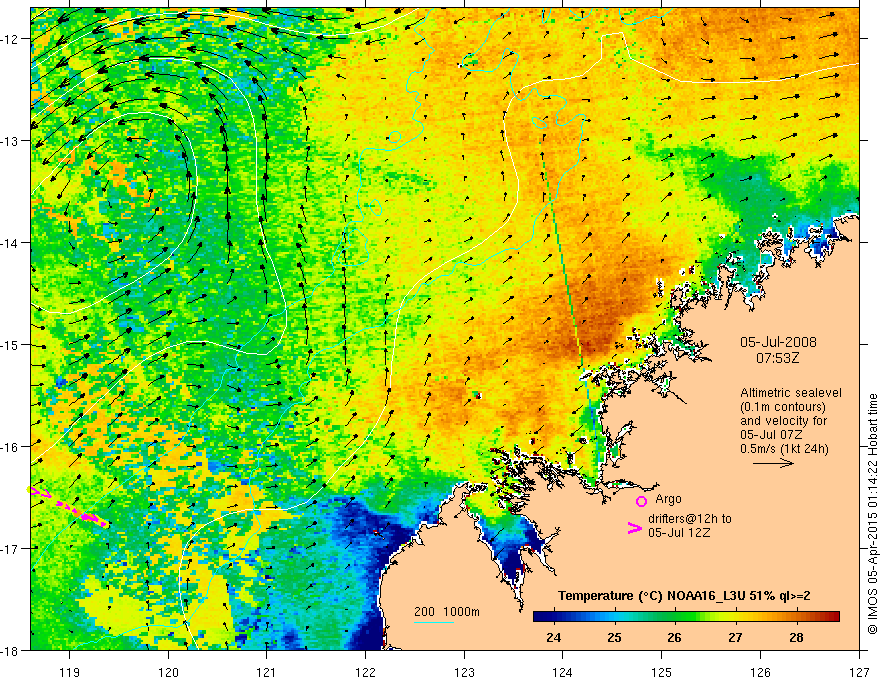Click the colorbar tick label 27

pyautogui.click(x=735, y=637)
